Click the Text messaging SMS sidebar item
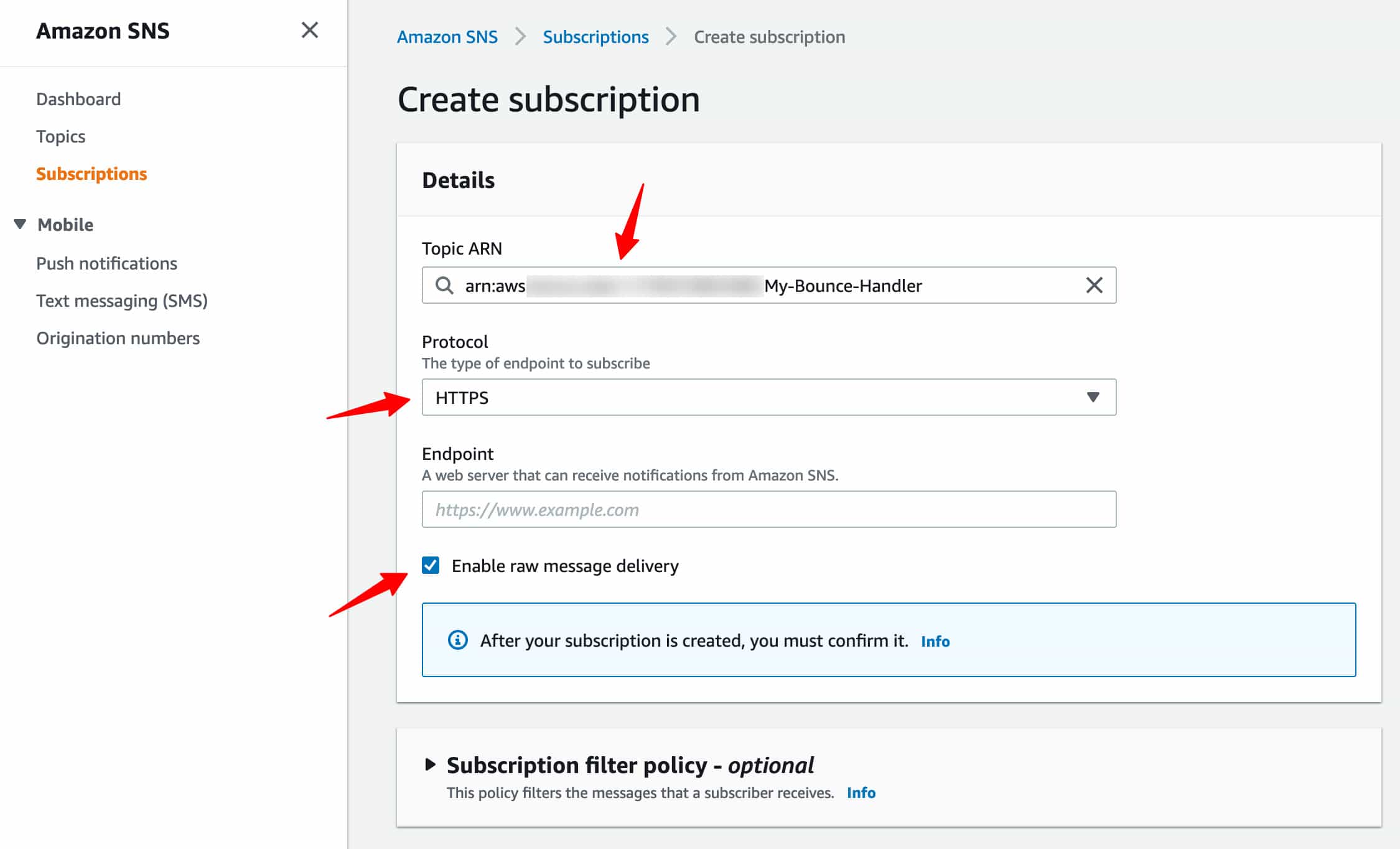 pyautogui.click(x=123, y=300)
